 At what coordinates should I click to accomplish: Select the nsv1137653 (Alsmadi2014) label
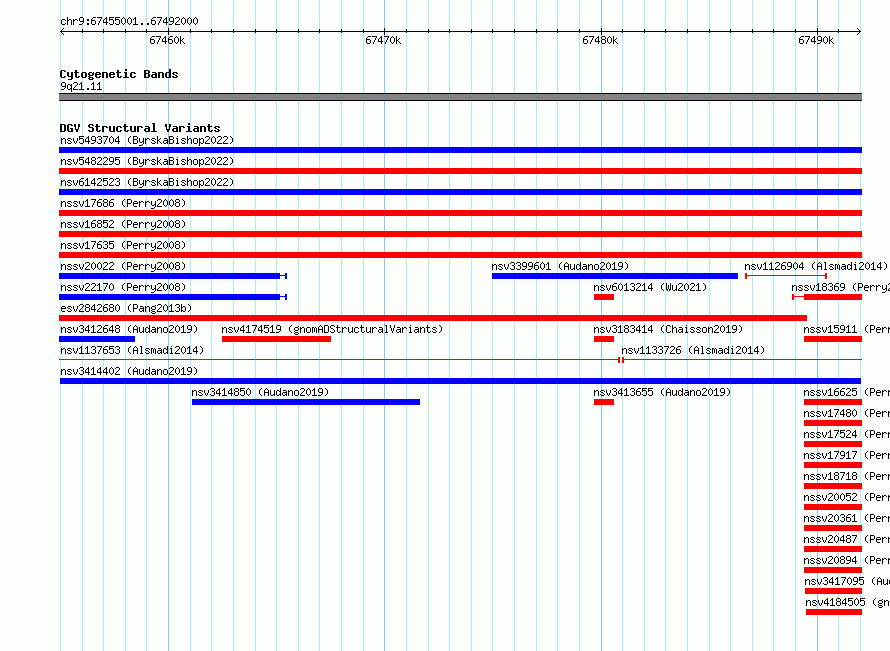pyautogui.click(x=132, y=350)
